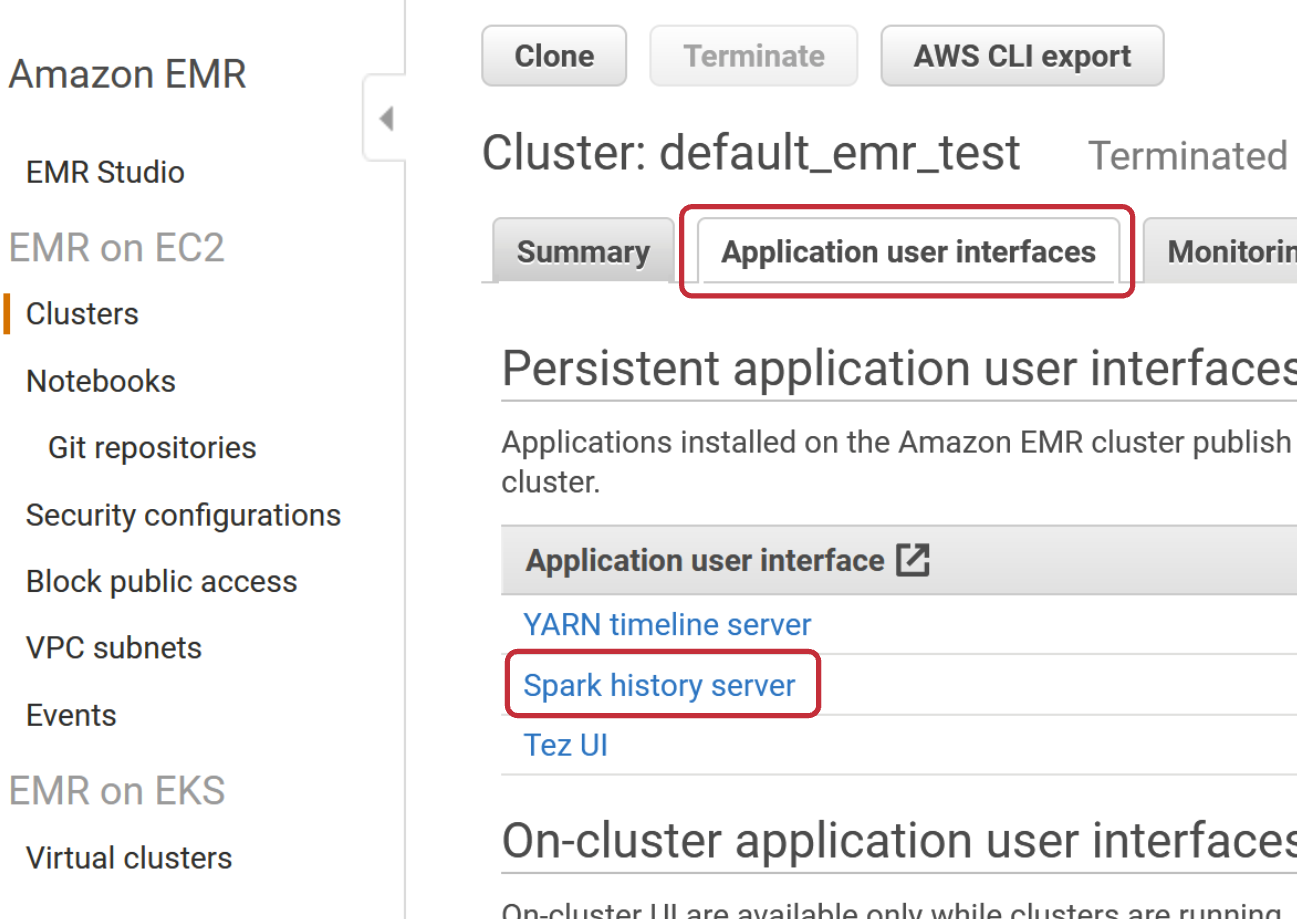The width and height of the screenshot is (1297, 919).
Task: Go to EMR Studio in sidebar
Action: [105, 172]
